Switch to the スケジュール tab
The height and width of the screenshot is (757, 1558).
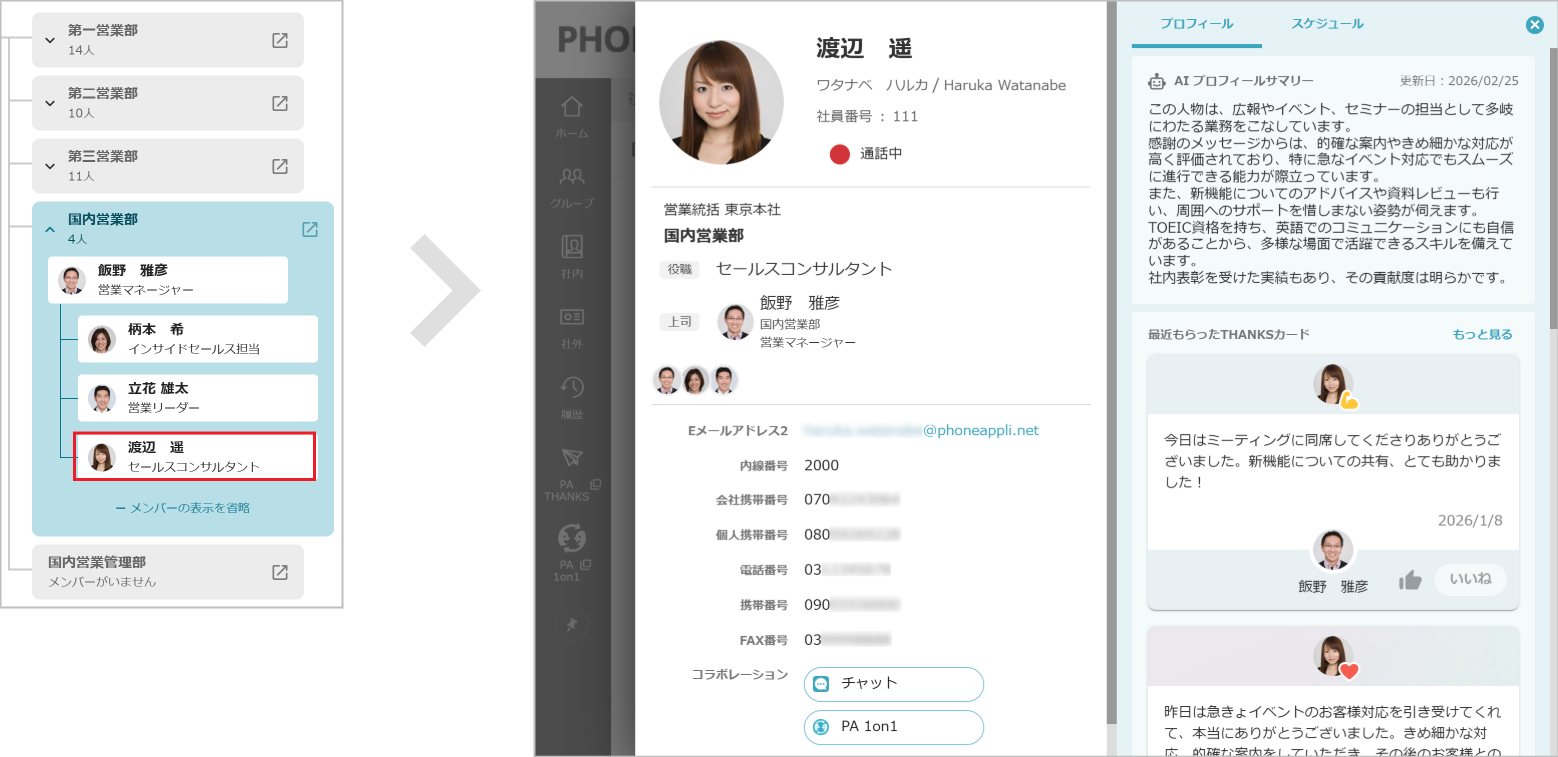[1327, 22]
